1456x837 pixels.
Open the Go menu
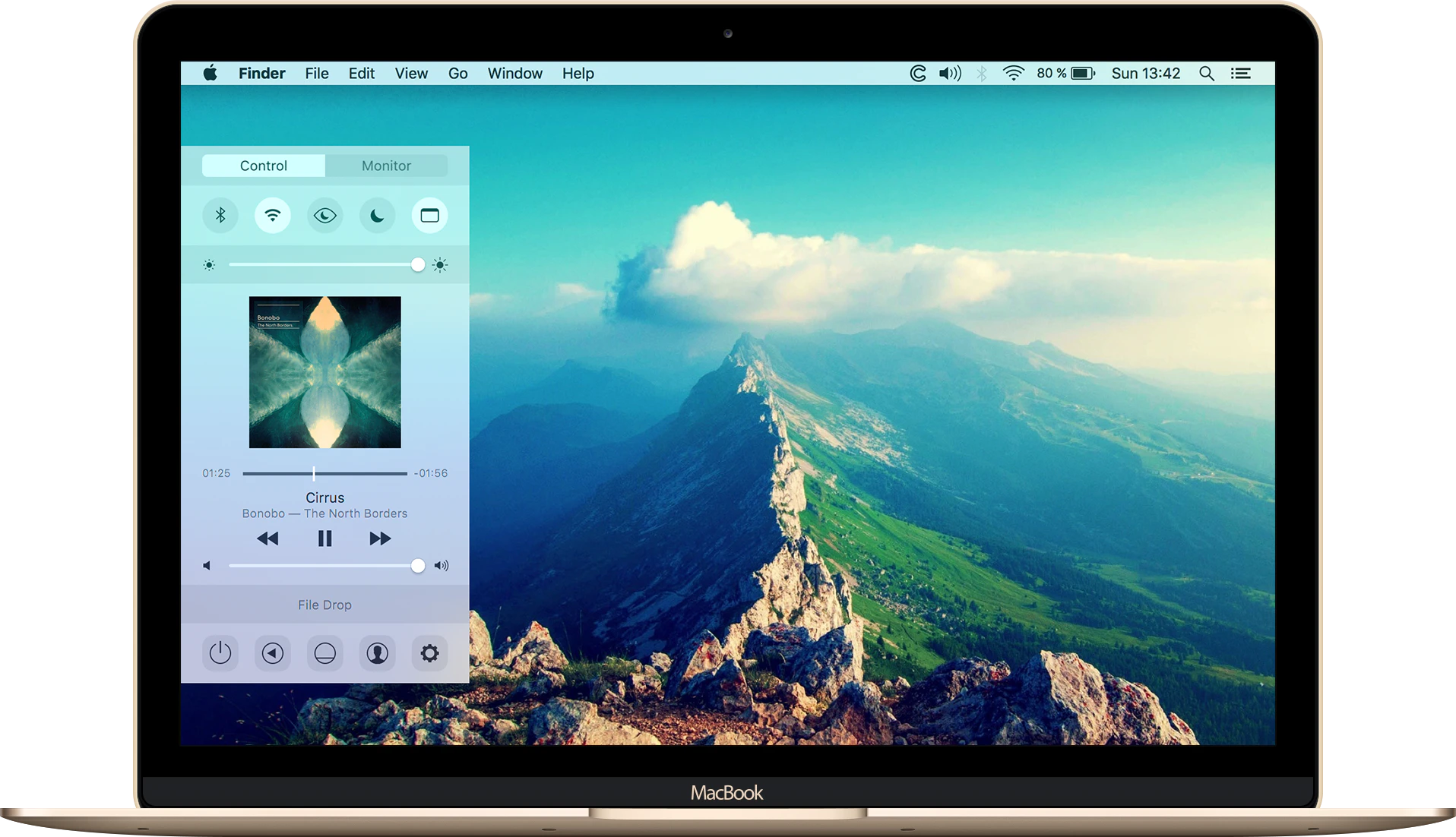click(x=458, y=74)
